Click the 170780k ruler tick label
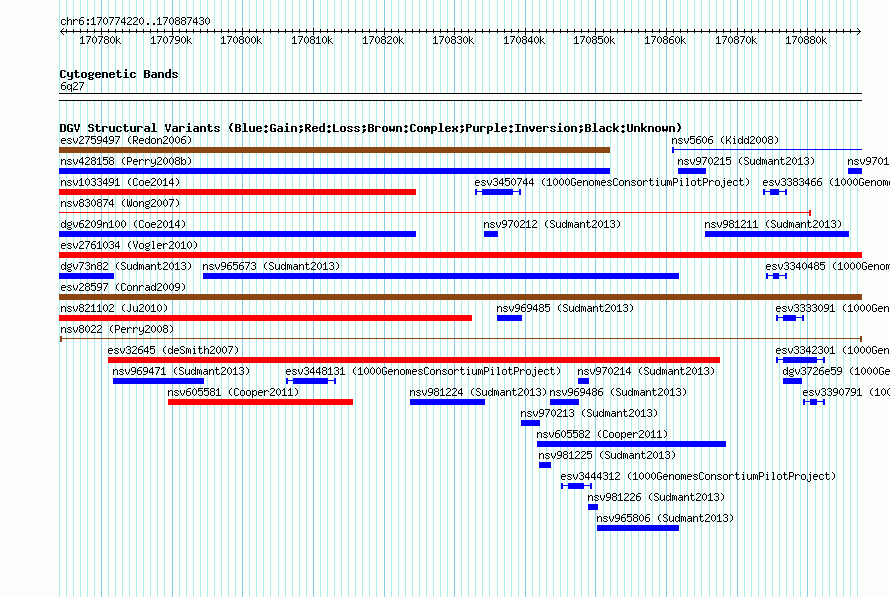The height and width of the screenshot is (597, 890). click(100, 41)
